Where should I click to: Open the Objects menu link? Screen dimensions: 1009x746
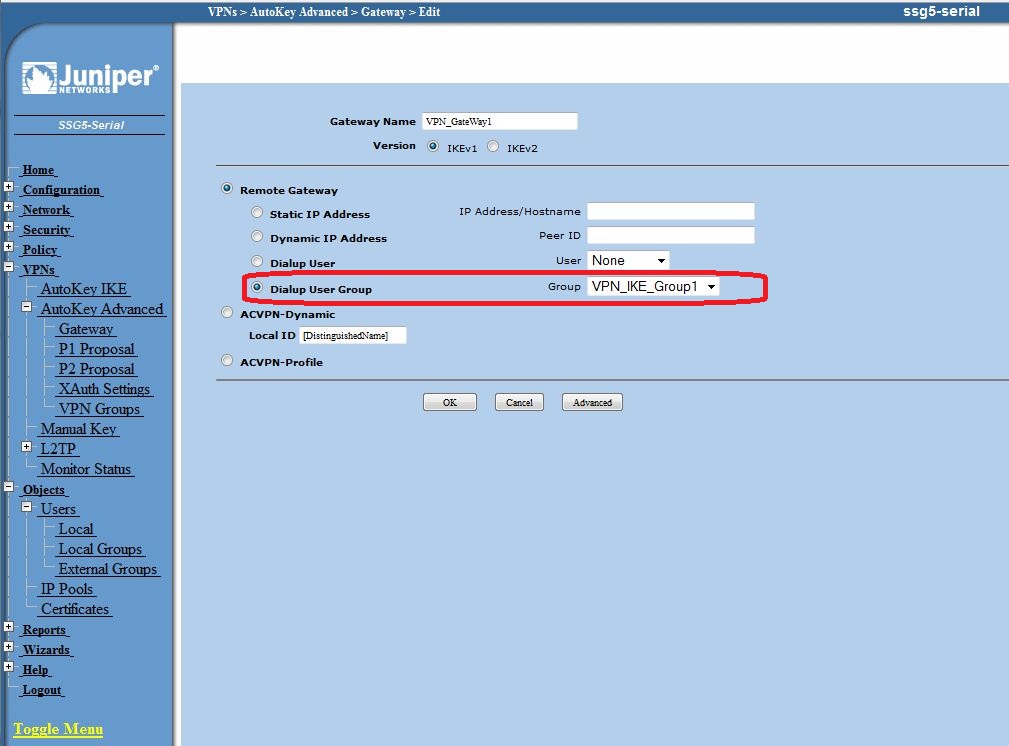(44, 490)
